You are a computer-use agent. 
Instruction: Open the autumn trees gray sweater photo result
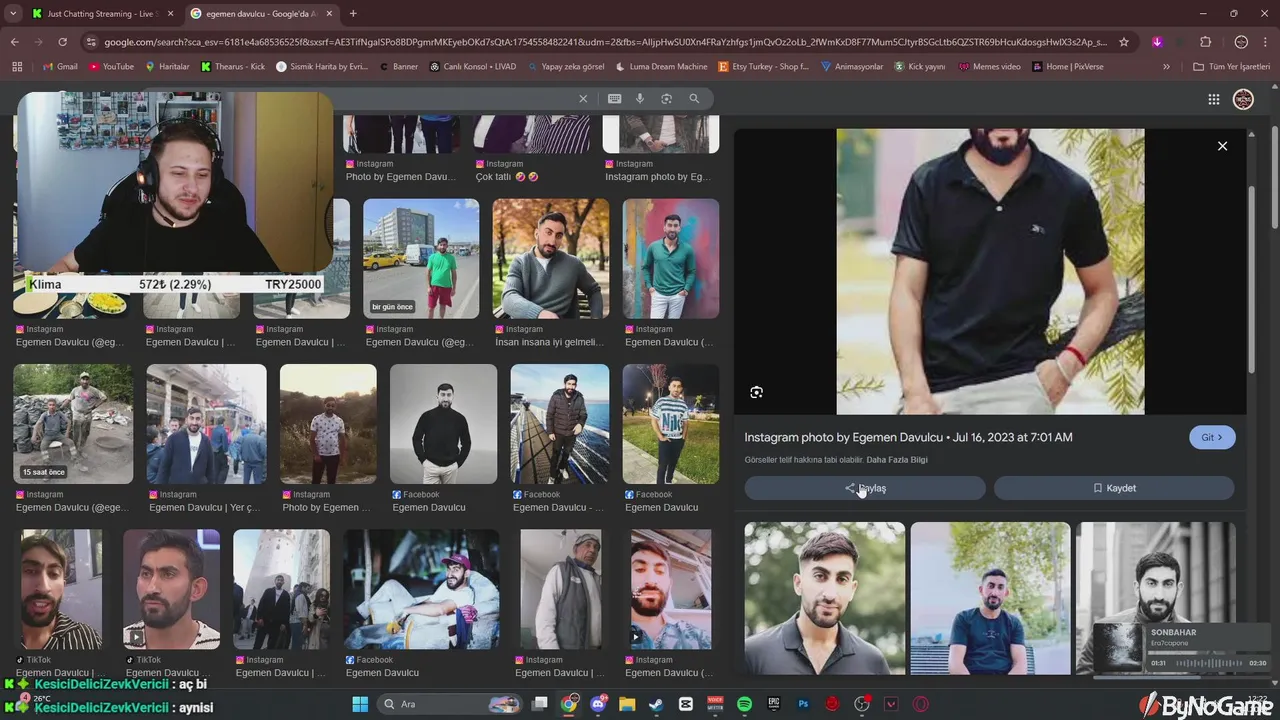[x=550, y=259]
